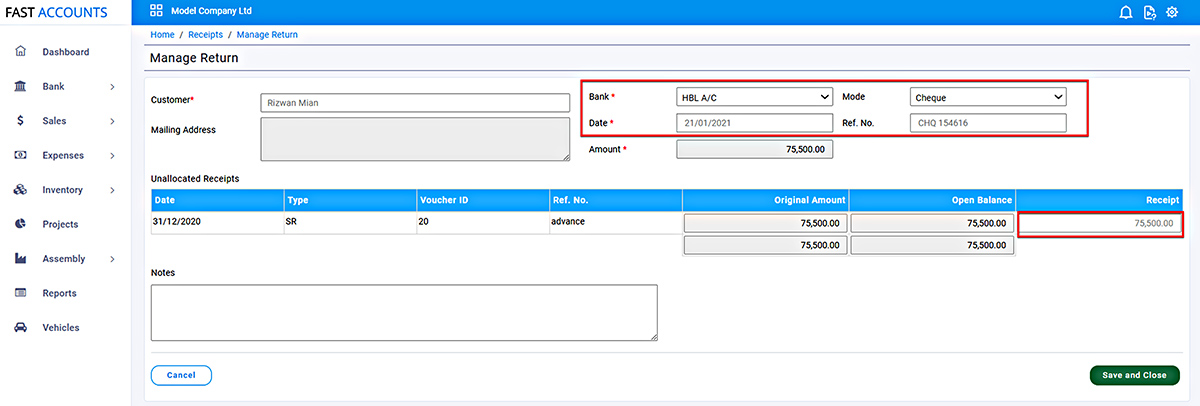This screenshot has width=1200, height=406.
Task: Click the Date field showing 21/01/2021
Action: point(755,123)
